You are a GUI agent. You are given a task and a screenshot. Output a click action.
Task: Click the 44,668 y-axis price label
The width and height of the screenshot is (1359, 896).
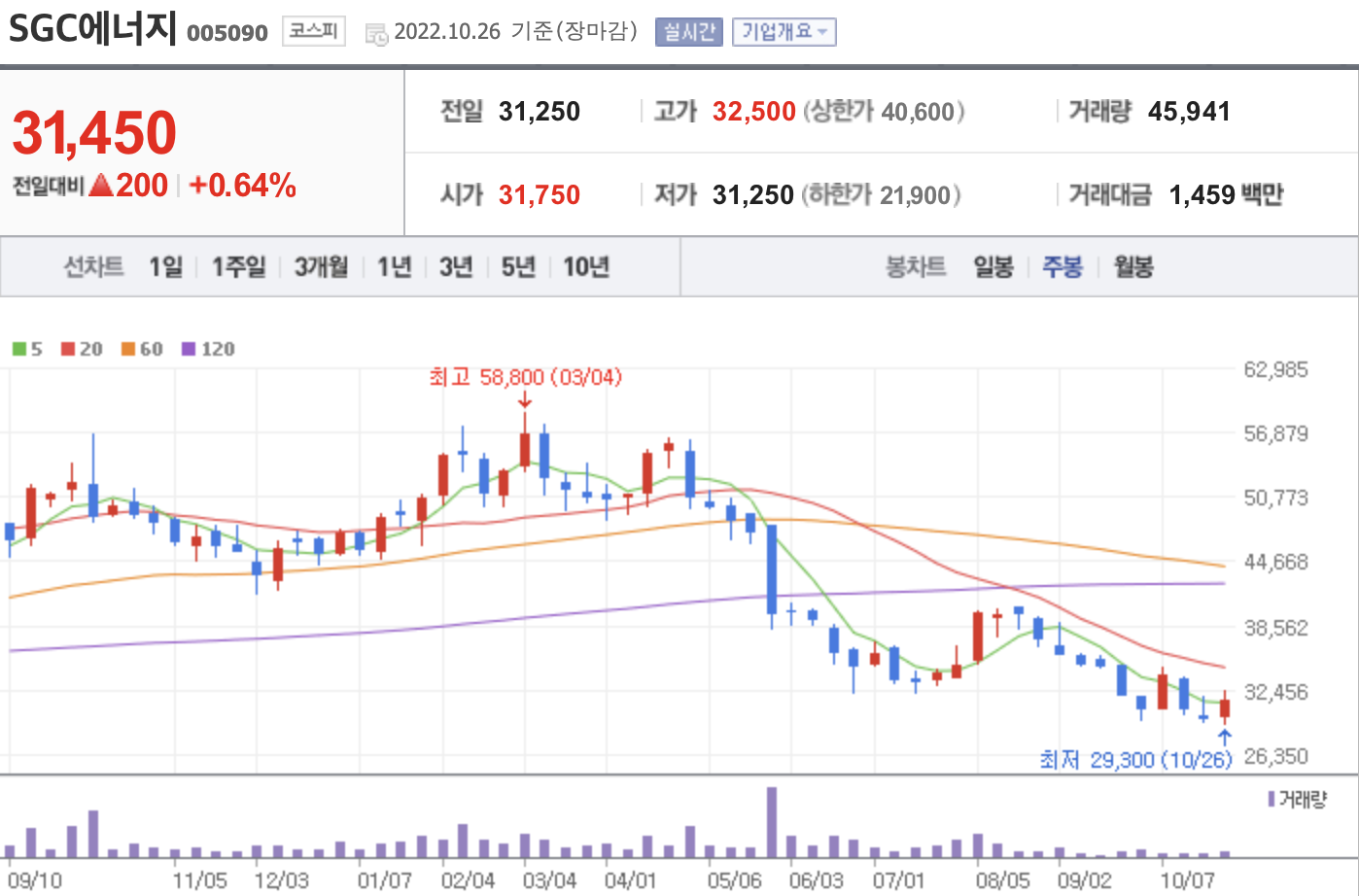(1276, 562)
